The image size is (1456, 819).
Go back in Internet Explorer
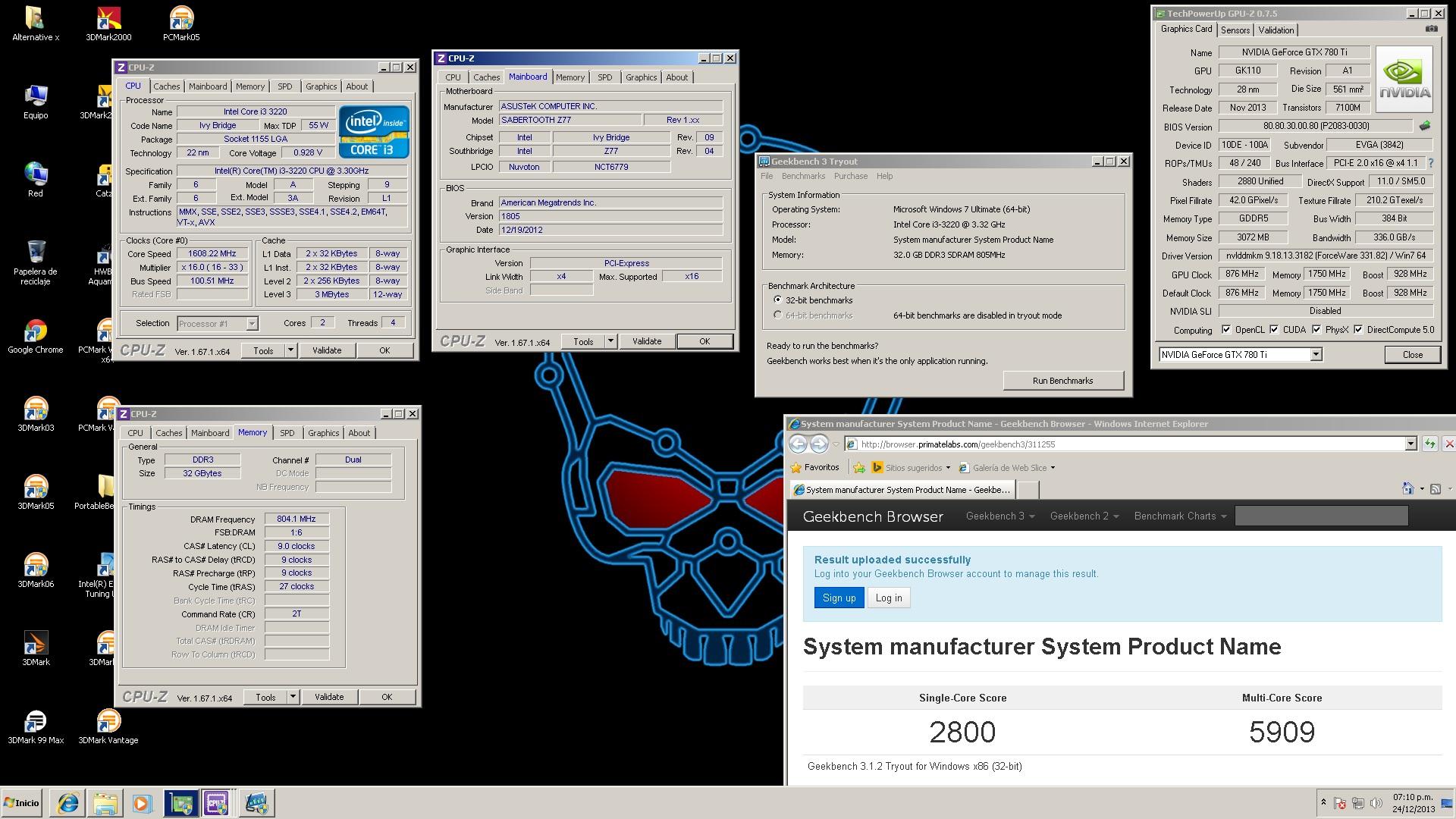[x=799, y=444]
